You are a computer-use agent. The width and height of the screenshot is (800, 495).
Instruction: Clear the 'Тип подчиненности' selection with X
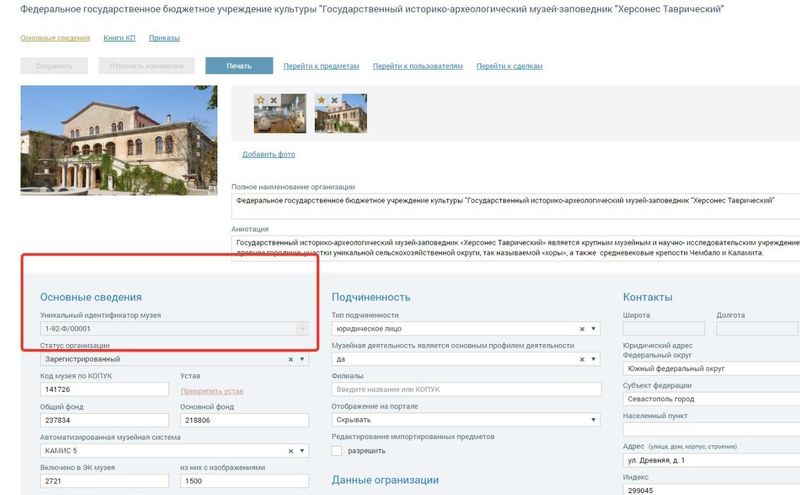click(582, 329)
